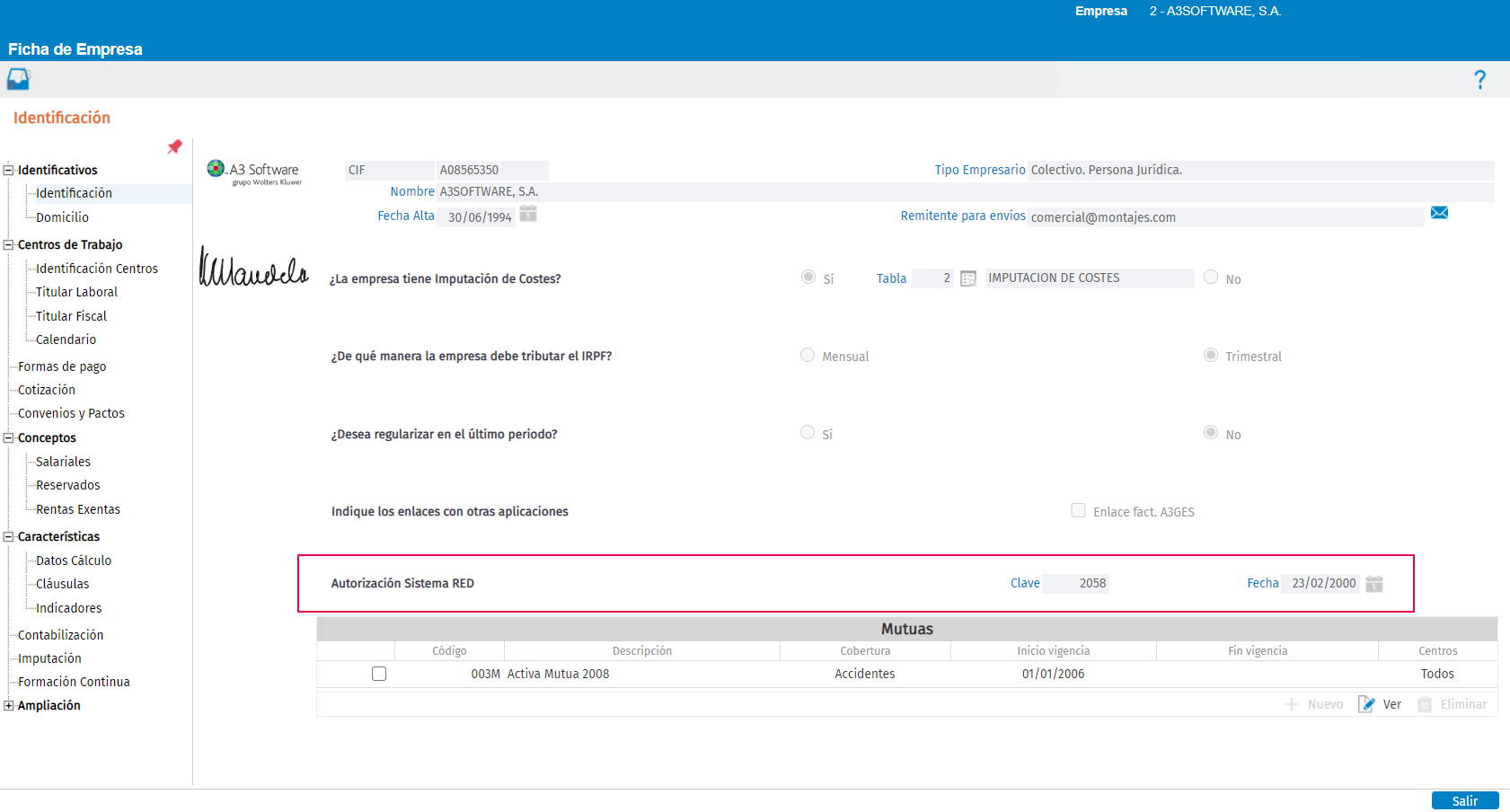This screenshot has height=812, width=1510.
Task: Click the A3 Software company logo
Action: click(254, 172)
